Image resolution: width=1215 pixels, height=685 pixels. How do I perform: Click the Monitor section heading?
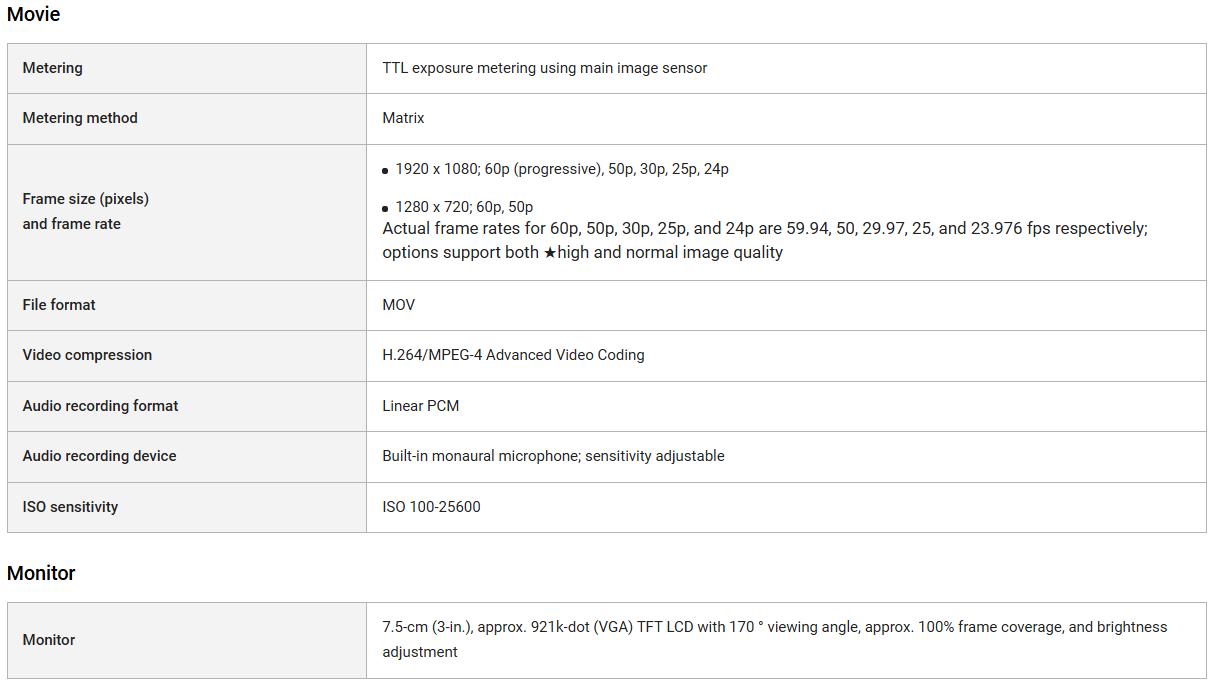41,573
